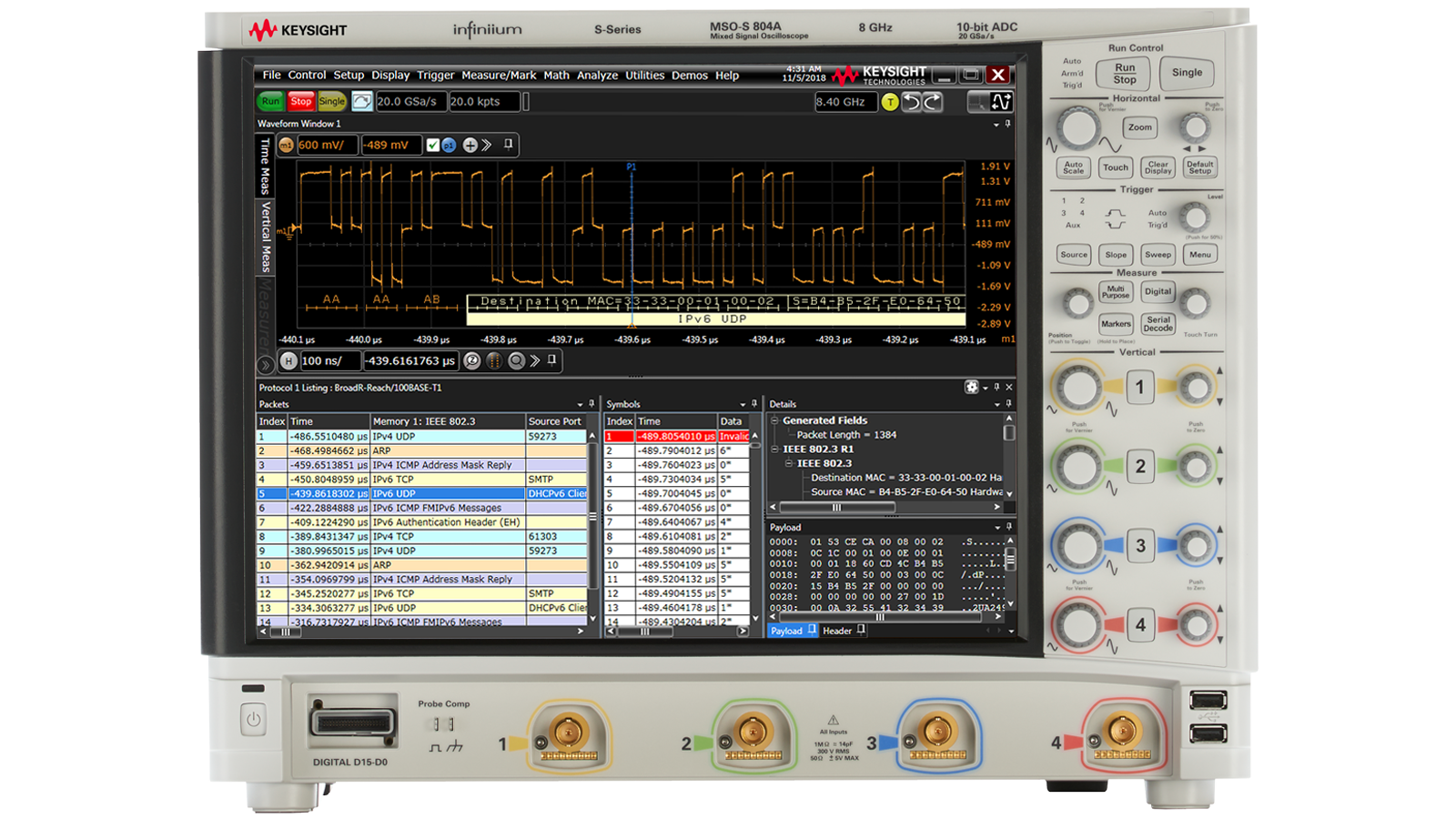This screenshot has height=819, width=1456.
Task: Collapse the IEEE 802.3 R1 tree node
Action: [774, 448]
